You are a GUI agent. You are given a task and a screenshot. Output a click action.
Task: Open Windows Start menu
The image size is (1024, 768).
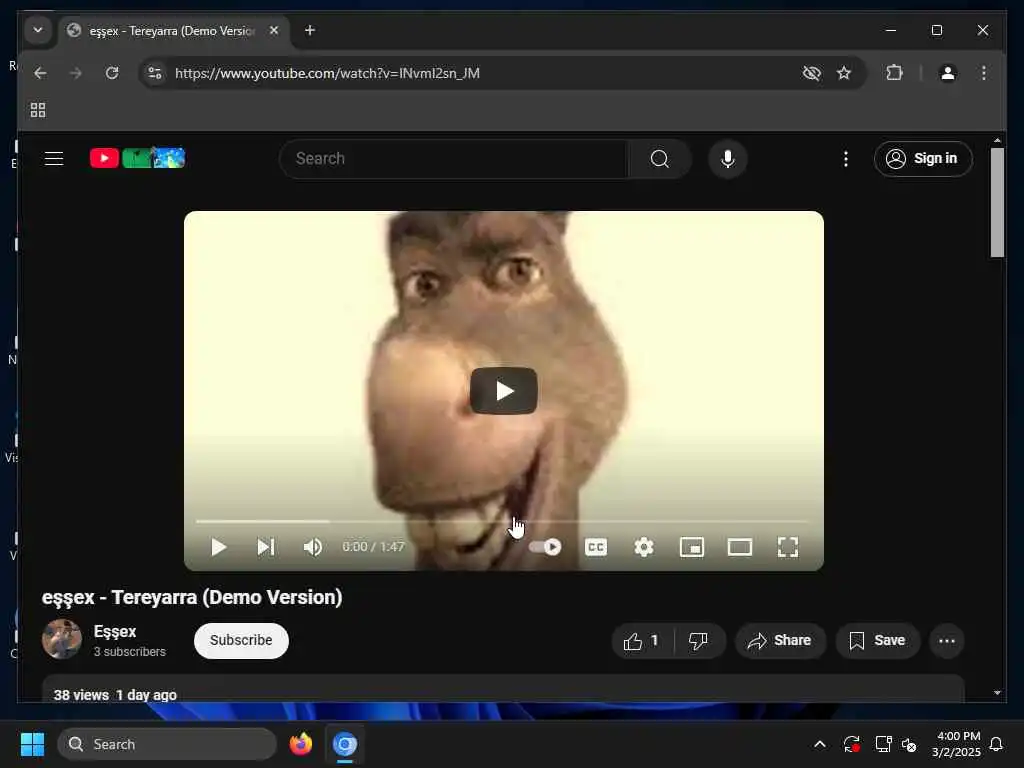click(x=32, y=744)
